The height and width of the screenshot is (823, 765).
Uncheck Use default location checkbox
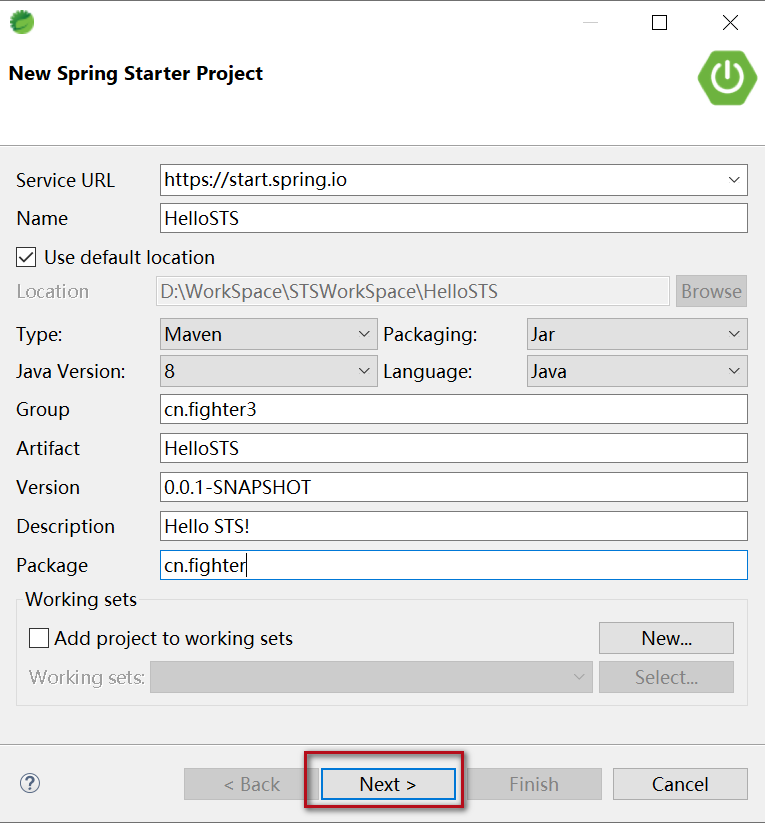click(27, 257)
